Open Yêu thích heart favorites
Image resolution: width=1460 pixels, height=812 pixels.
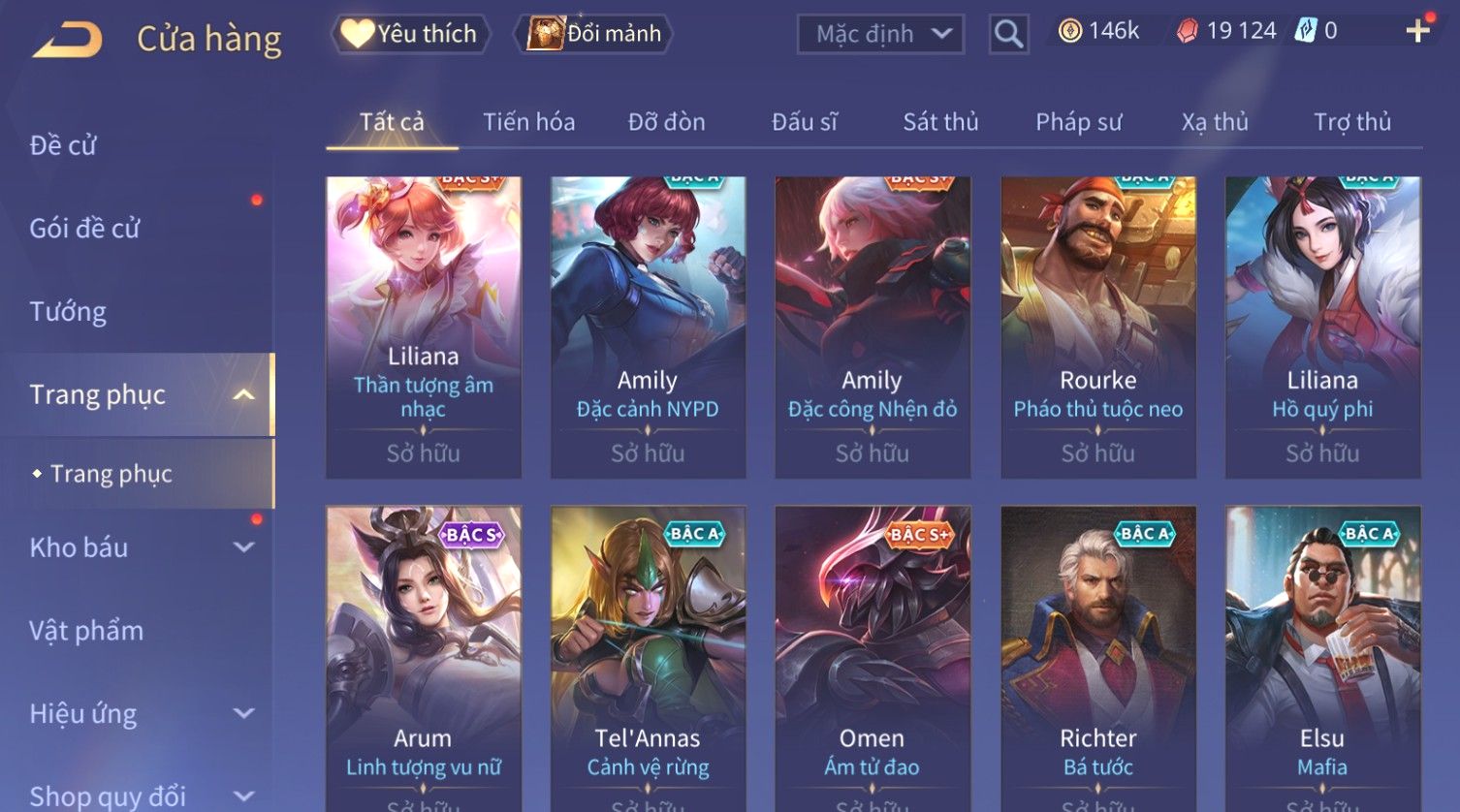coord(411,34)
